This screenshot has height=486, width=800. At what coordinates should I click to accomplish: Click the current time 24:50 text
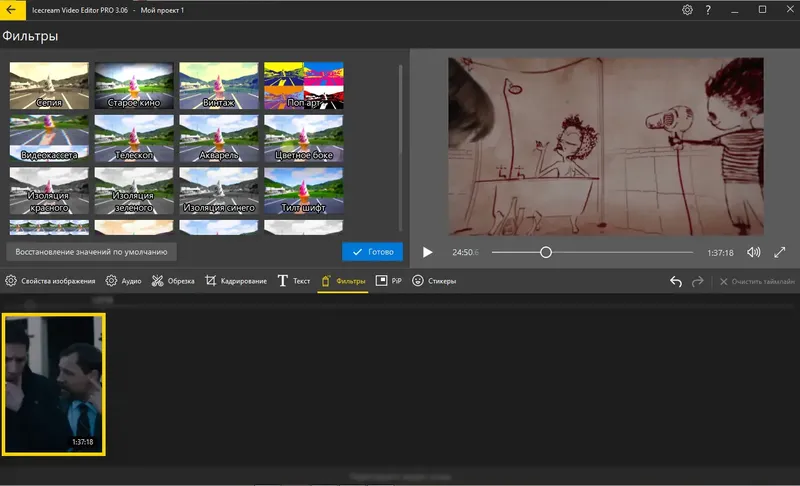[x=465, y=252]
